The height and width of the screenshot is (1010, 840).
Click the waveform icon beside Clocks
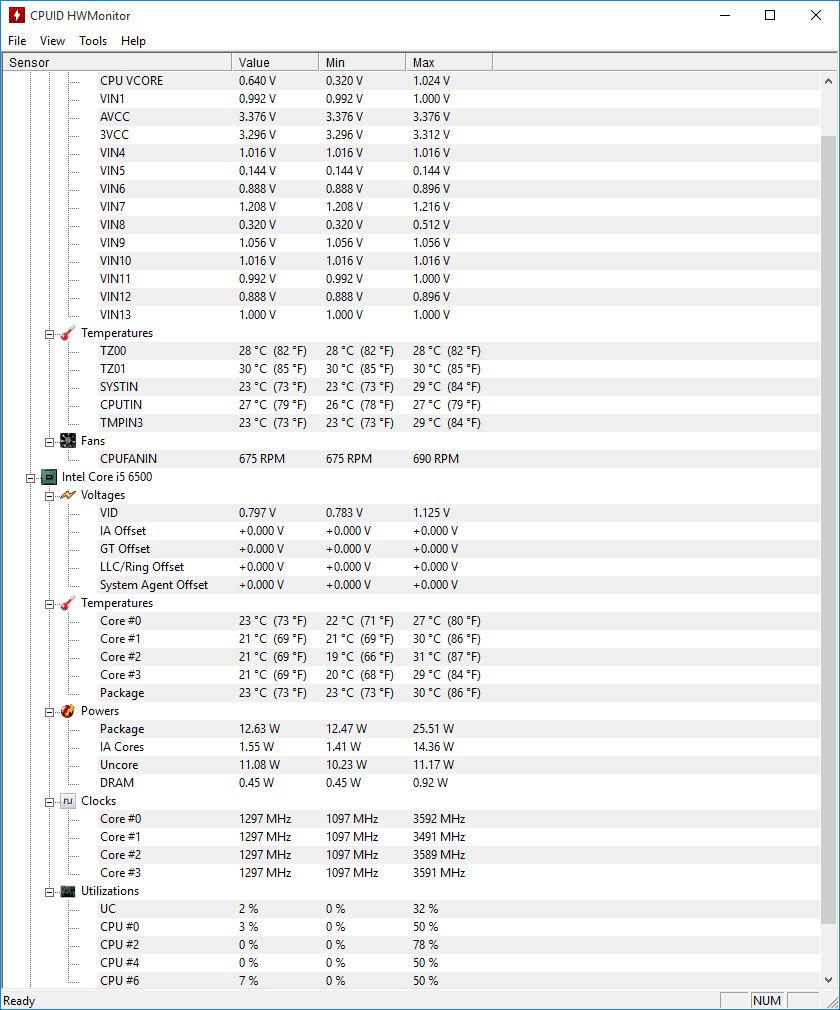pyautogui.click(x=68, y=801)
